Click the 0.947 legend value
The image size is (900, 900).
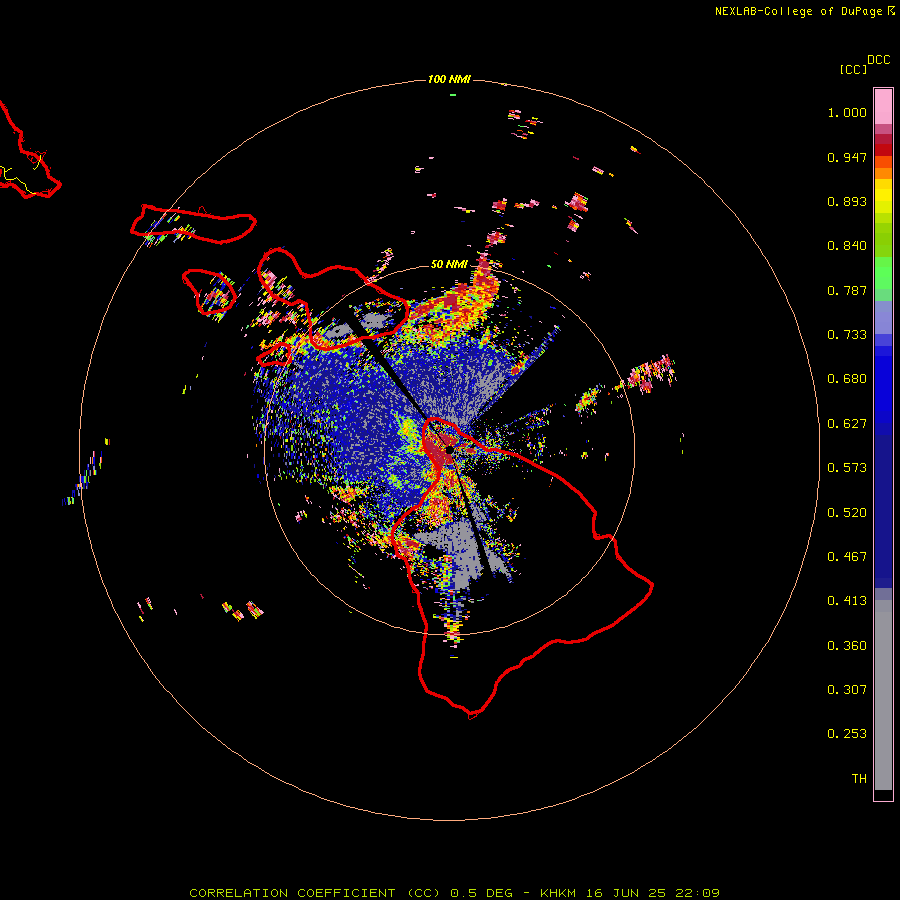click(847, 157)
